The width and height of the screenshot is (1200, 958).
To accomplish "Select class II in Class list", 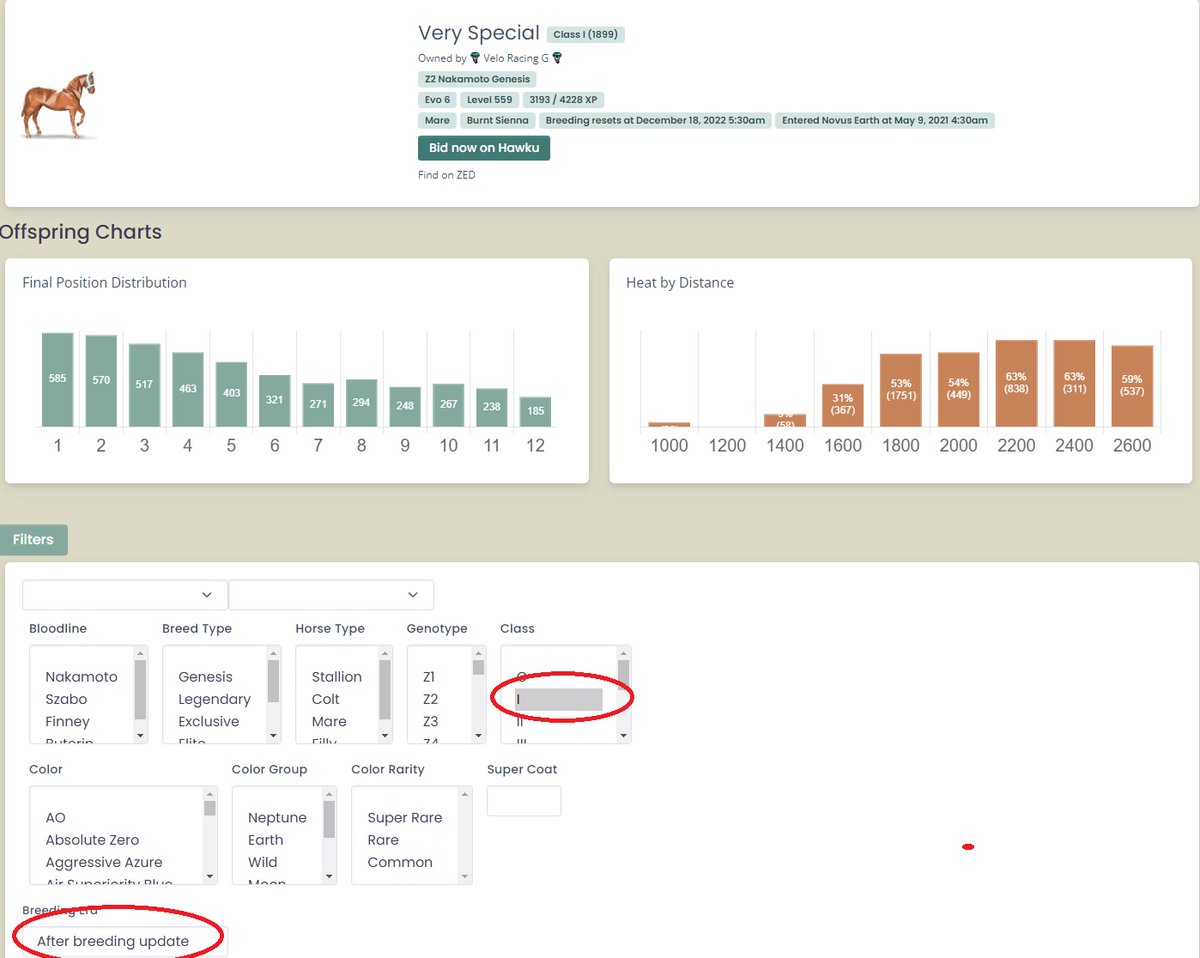I will coord(520,721).
